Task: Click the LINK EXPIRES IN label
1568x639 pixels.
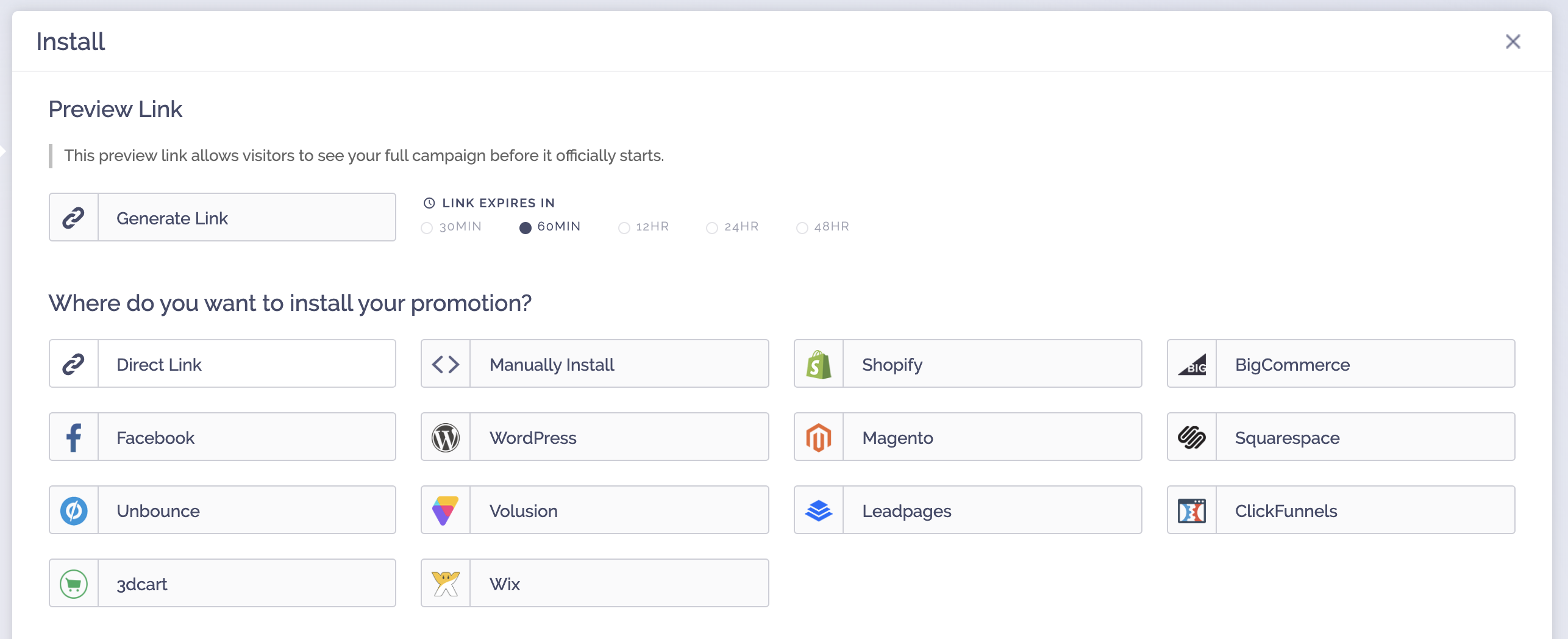Action: point(499,203)
